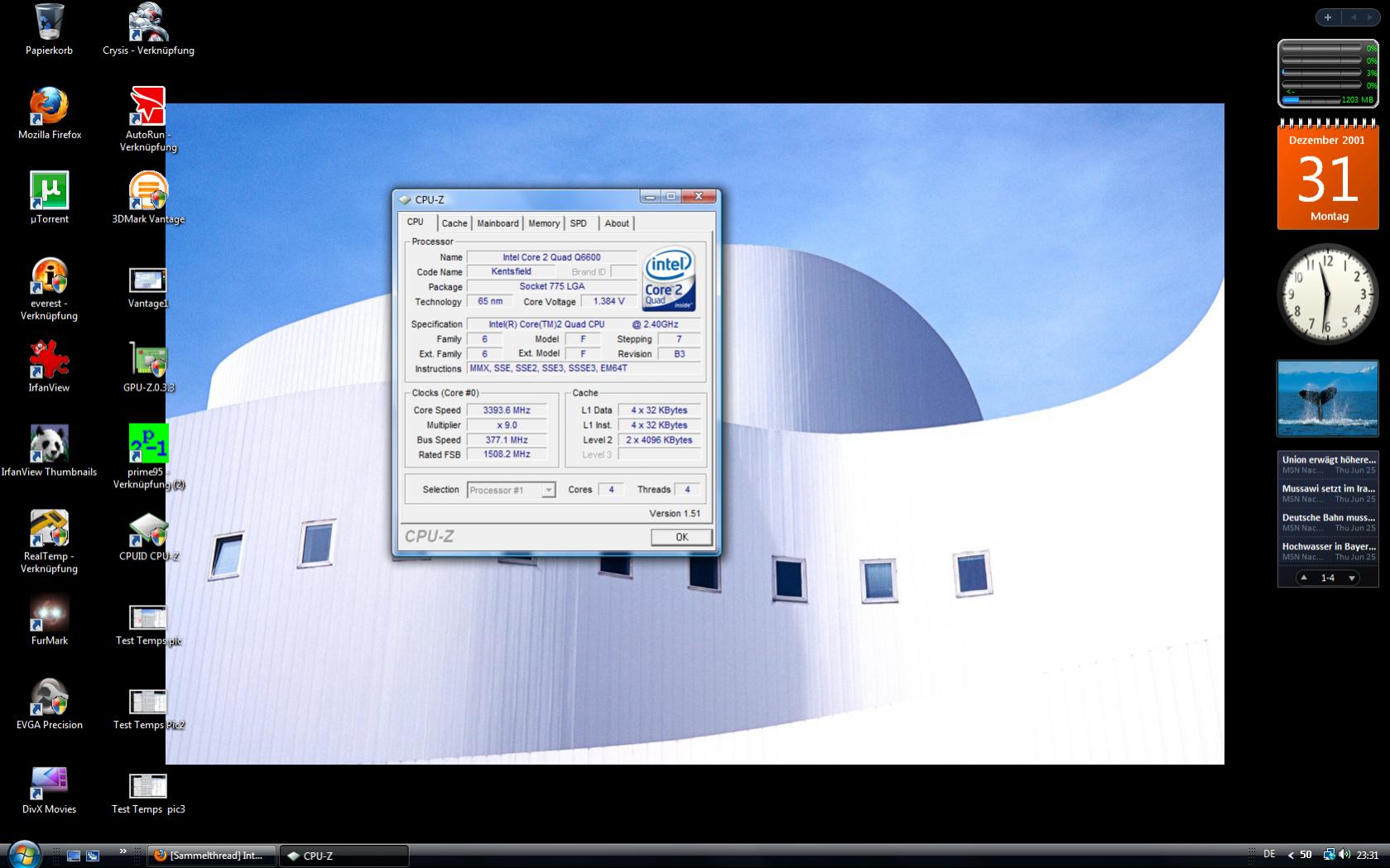Show next feed headlines with down arrow
This screenshot has height=868, width=1390.
(1352, 578)
